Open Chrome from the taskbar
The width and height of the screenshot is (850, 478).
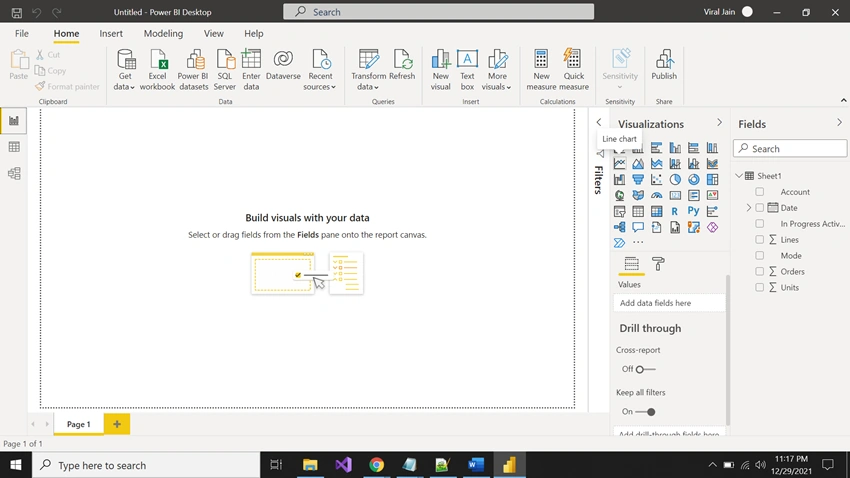[x=377, y=465]
